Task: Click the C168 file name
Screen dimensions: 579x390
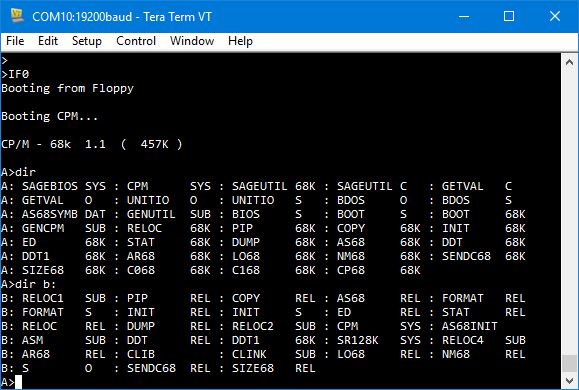Action: point(246,270)
